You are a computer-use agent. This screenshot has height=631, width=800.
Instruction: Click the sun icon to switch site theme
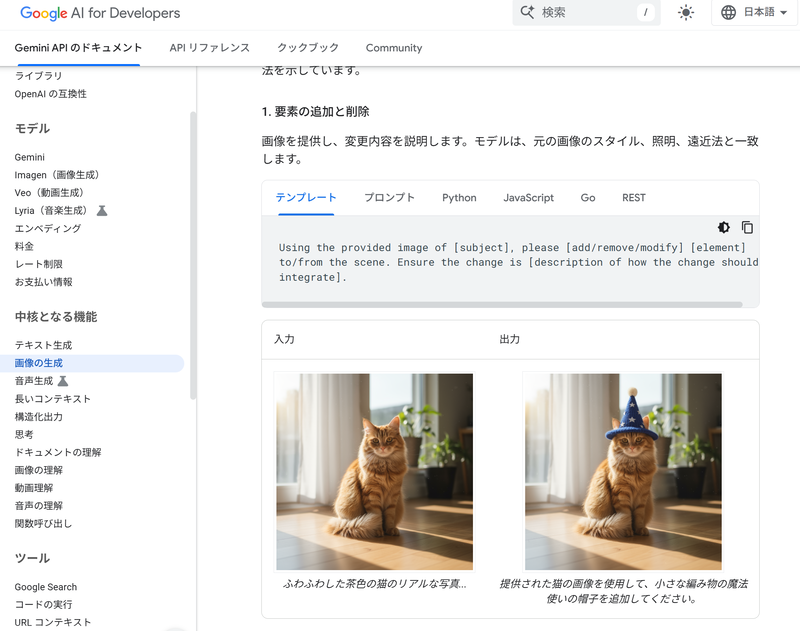[686, 13]
